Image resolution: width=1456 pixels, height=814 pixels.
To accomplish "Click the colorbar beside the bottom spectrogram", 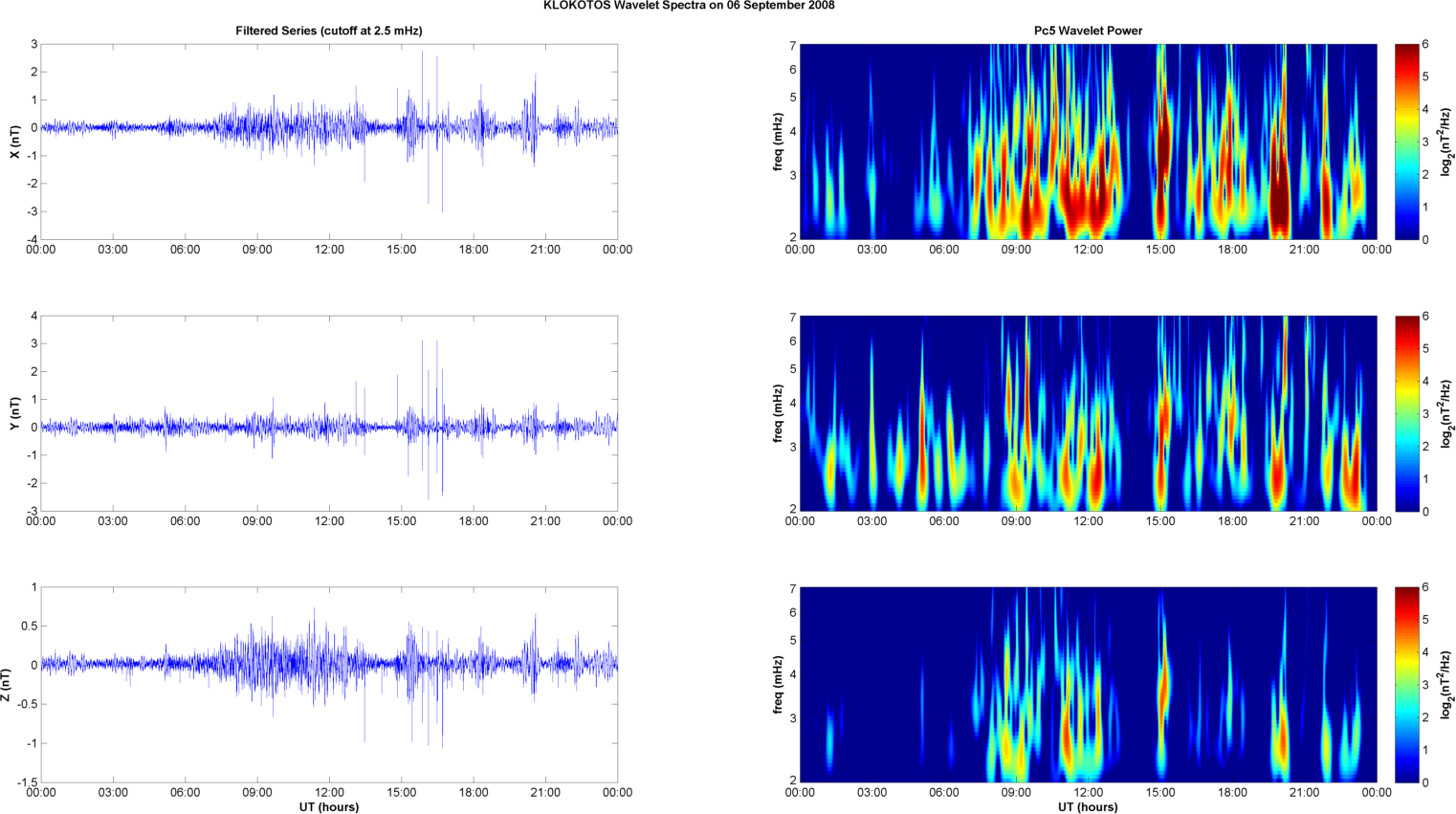I will click(x=1406, y=685).
